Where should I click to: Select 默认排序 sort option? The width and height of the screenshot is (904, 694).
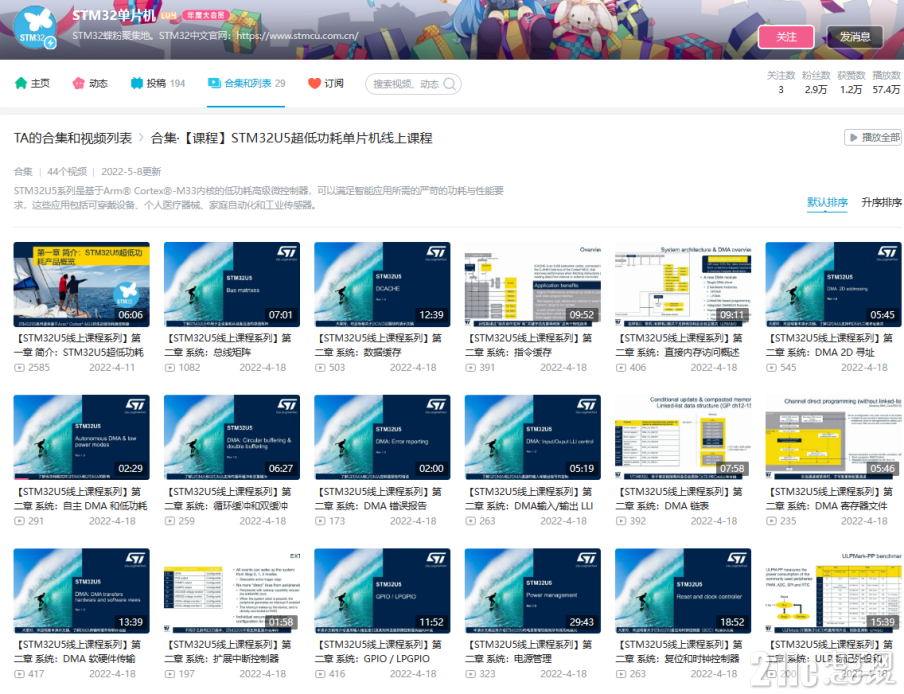pos(827,202)
